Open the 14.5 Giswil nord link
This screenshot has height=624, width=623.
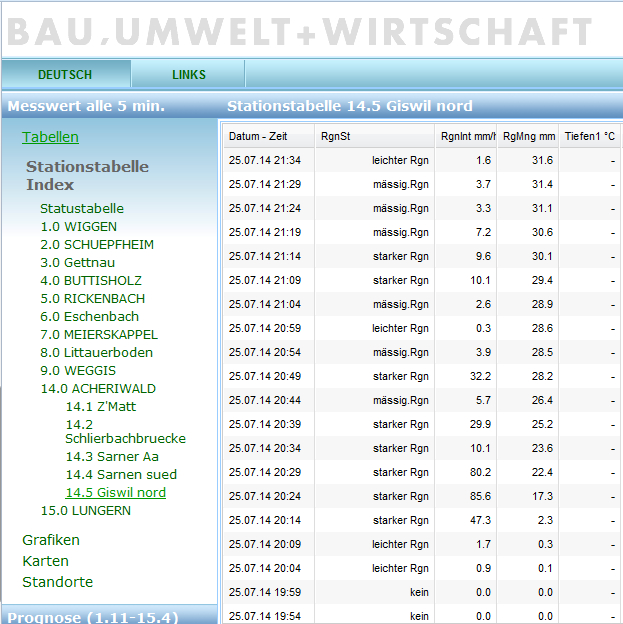pos(115,493)
